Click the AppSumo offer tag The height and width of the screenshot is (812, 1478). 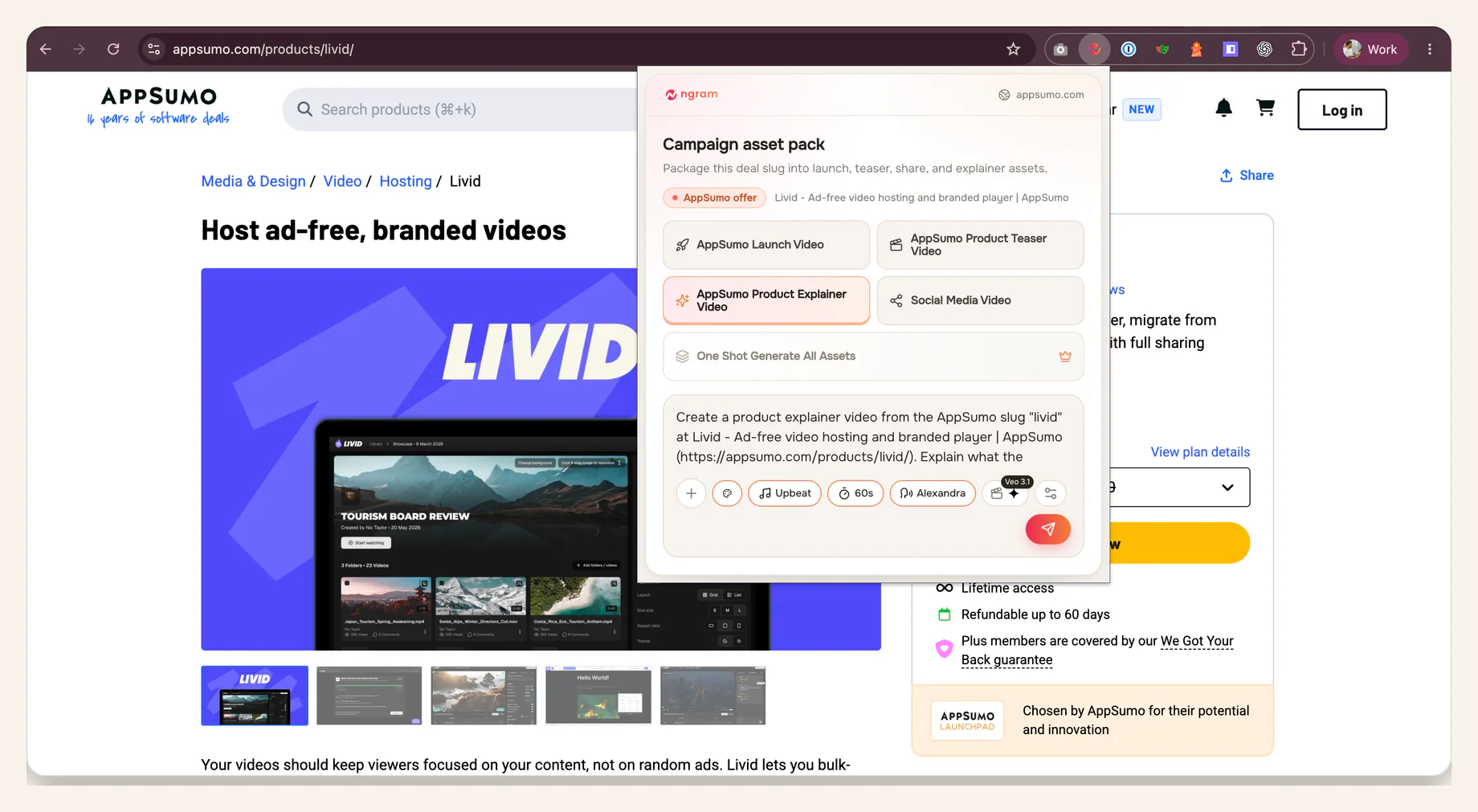click(x=714, y=198)
